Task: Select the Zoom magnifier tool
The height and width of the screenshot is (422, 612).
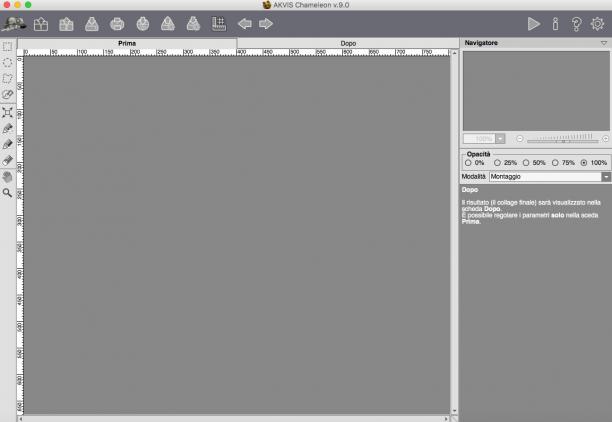Action: [x=7, y=193]
